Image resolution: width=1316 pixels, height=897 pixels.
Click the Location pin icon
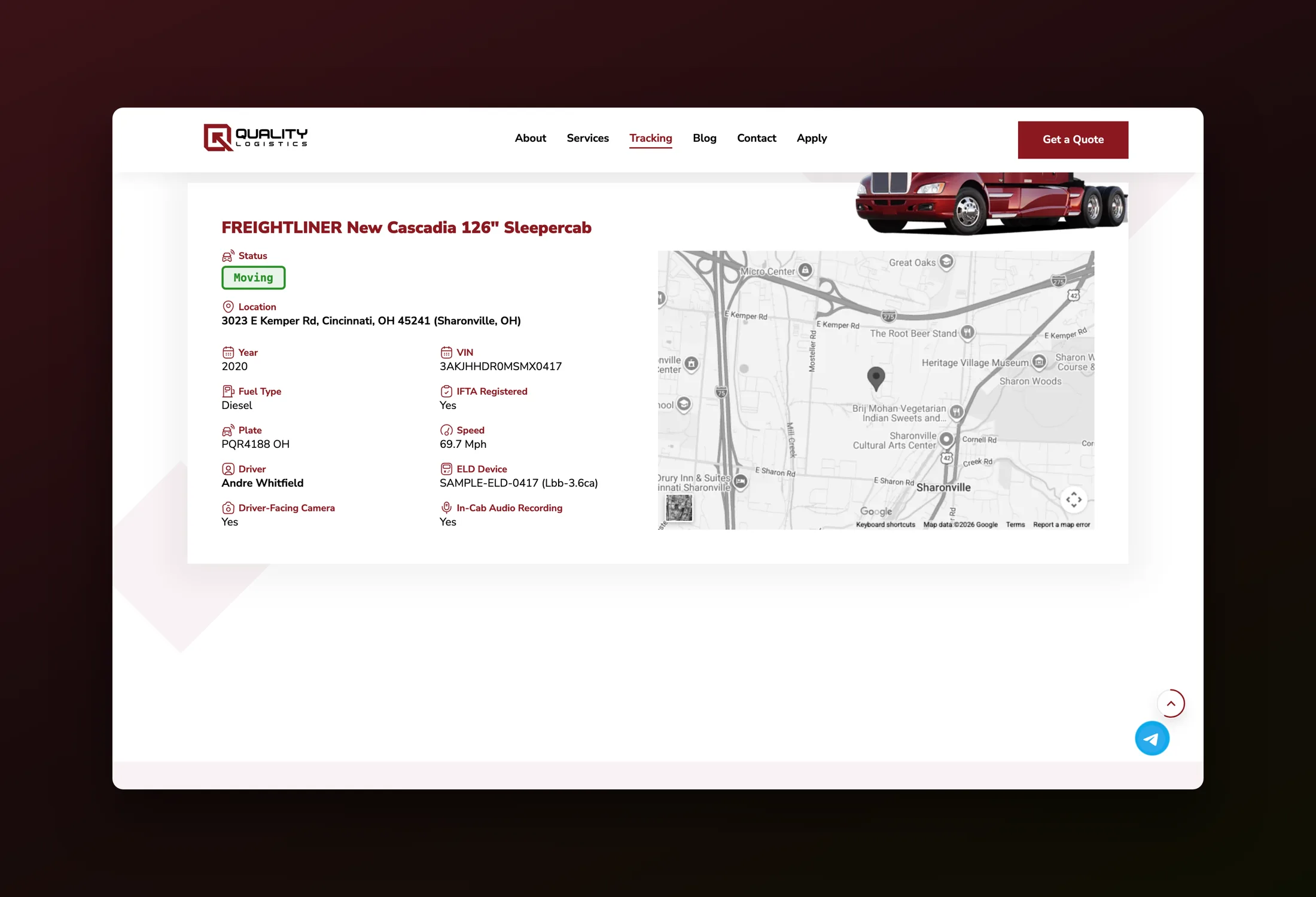tap(228, 307)
